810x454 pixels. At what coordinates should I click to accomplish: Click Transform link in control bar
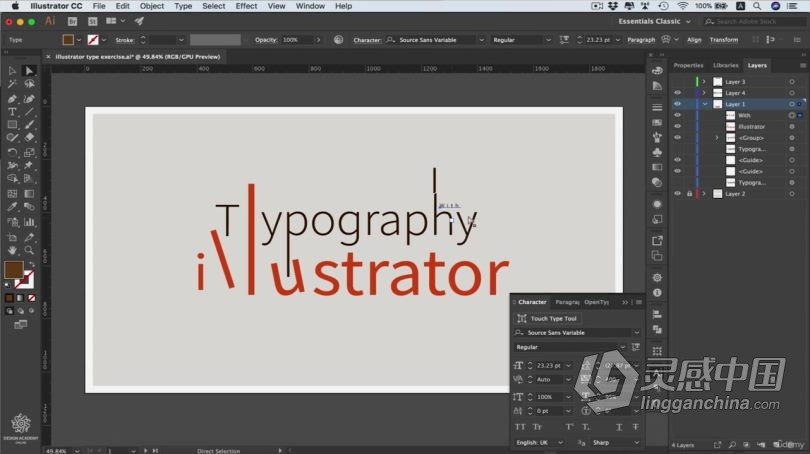coord(724,40)
